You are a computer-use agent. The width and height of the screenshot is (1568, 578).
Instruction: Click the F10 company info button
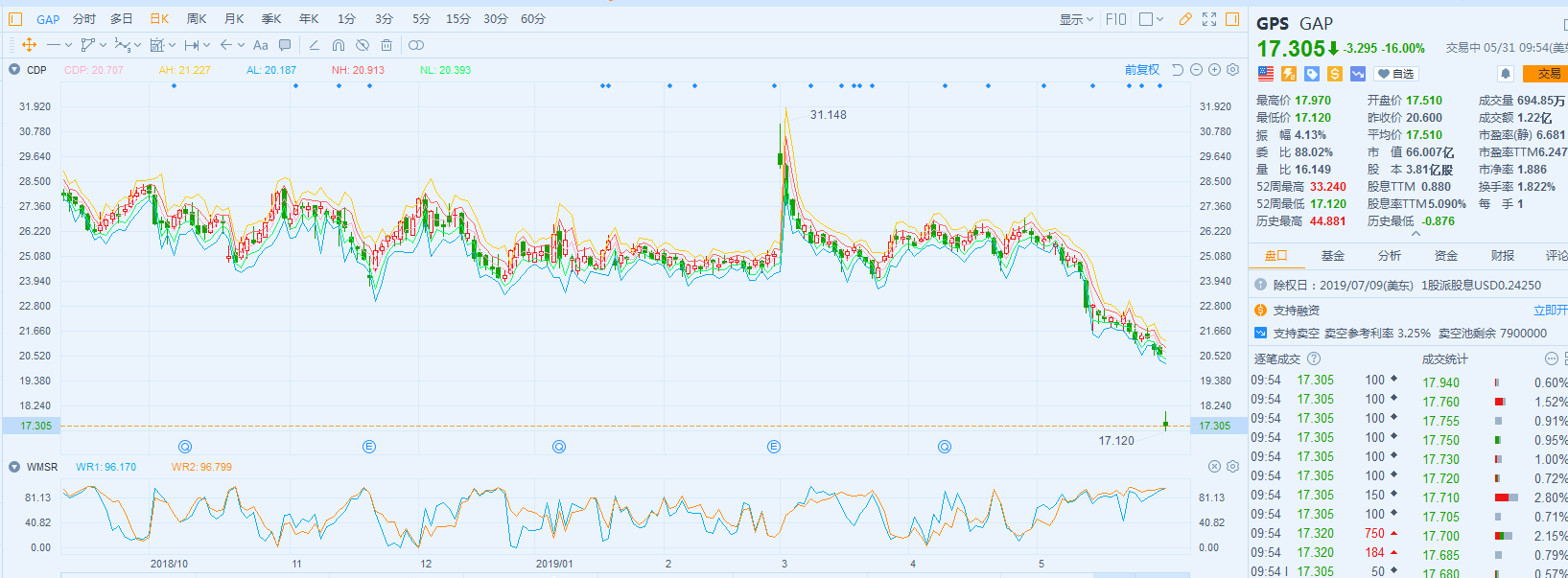[x=1116, y=19]
